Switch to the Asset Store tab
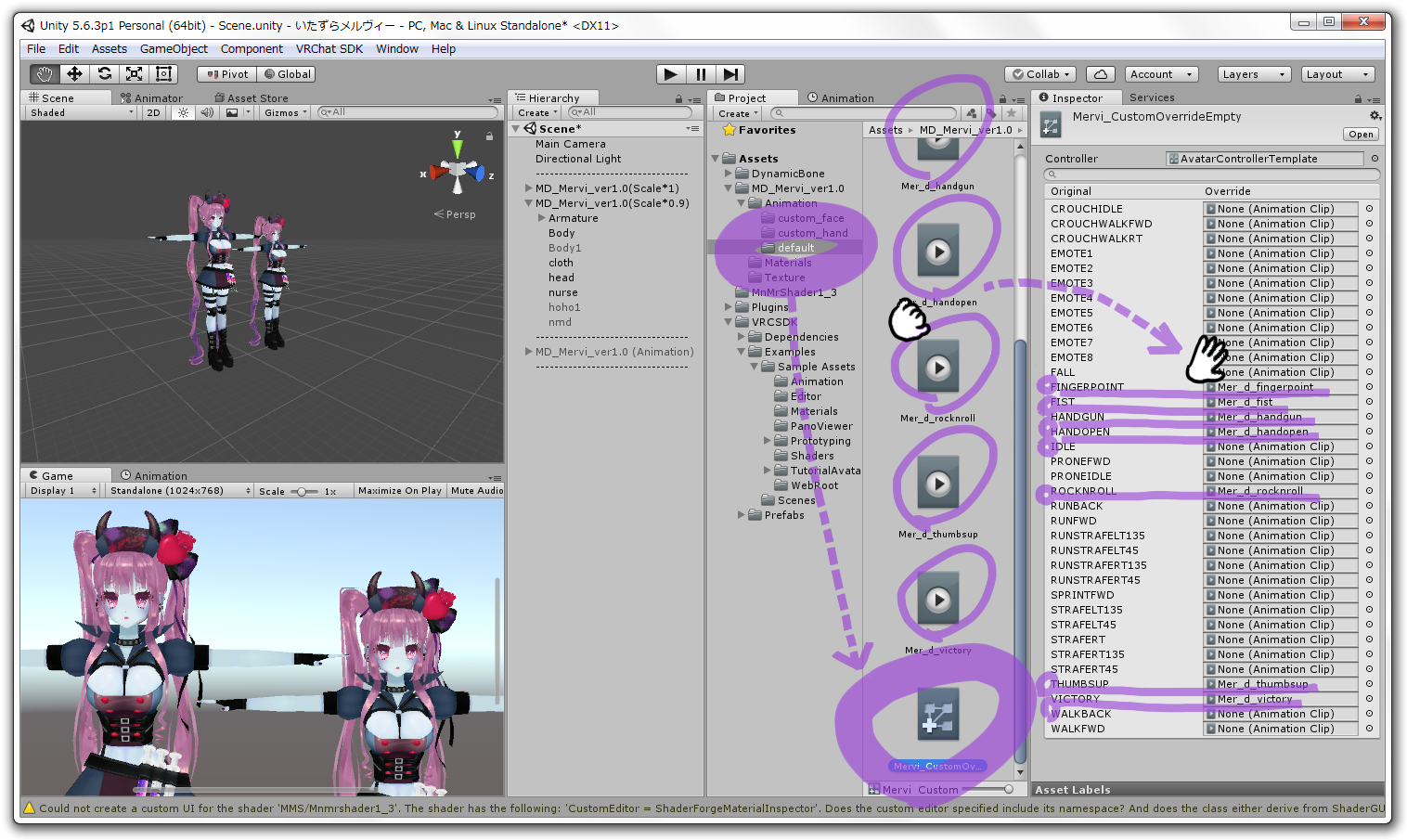The height and width of the screenshot is (840, 1407). click(x=252, y=97)
